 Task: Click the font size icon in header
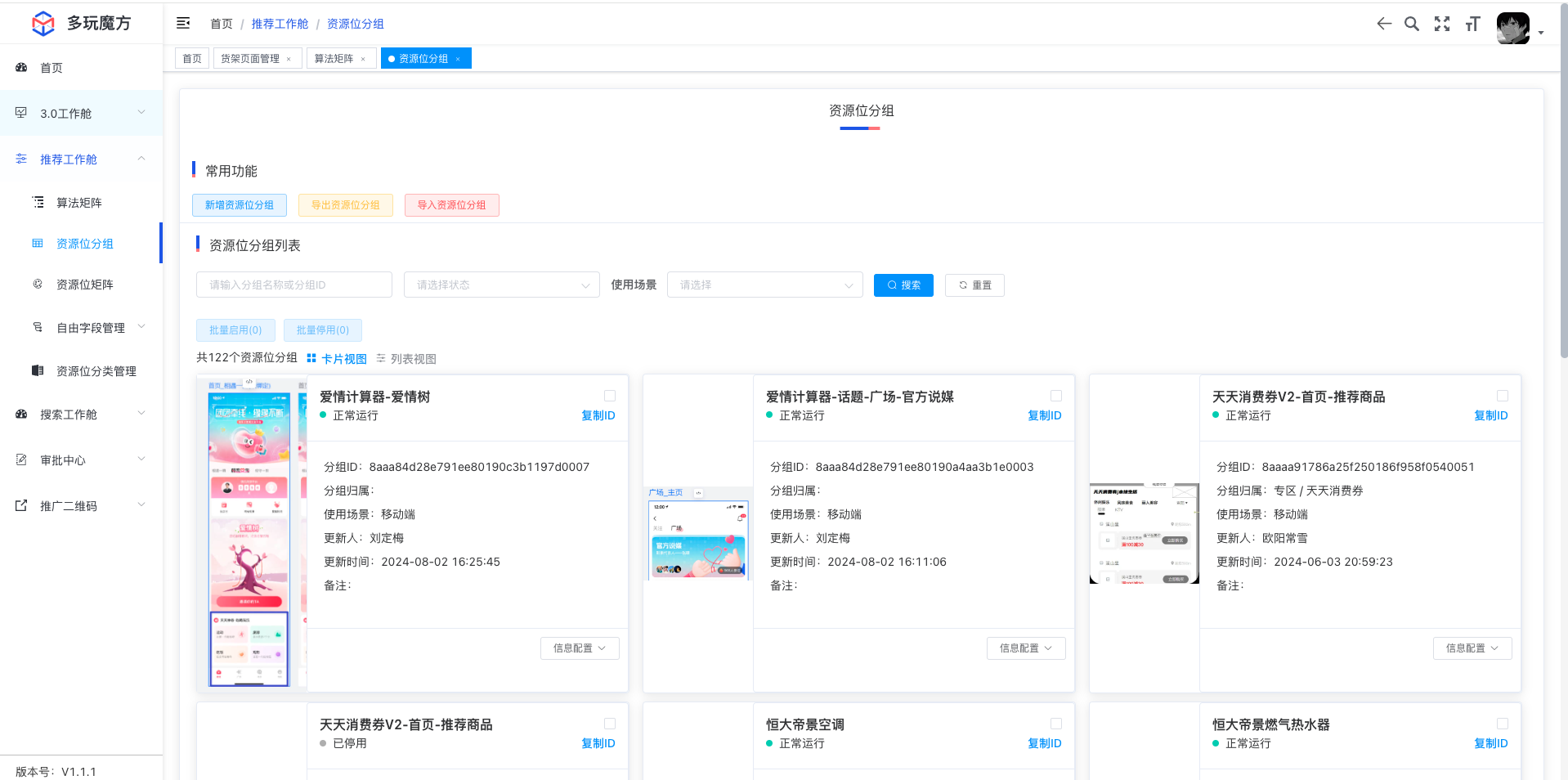coord(1472,24)
